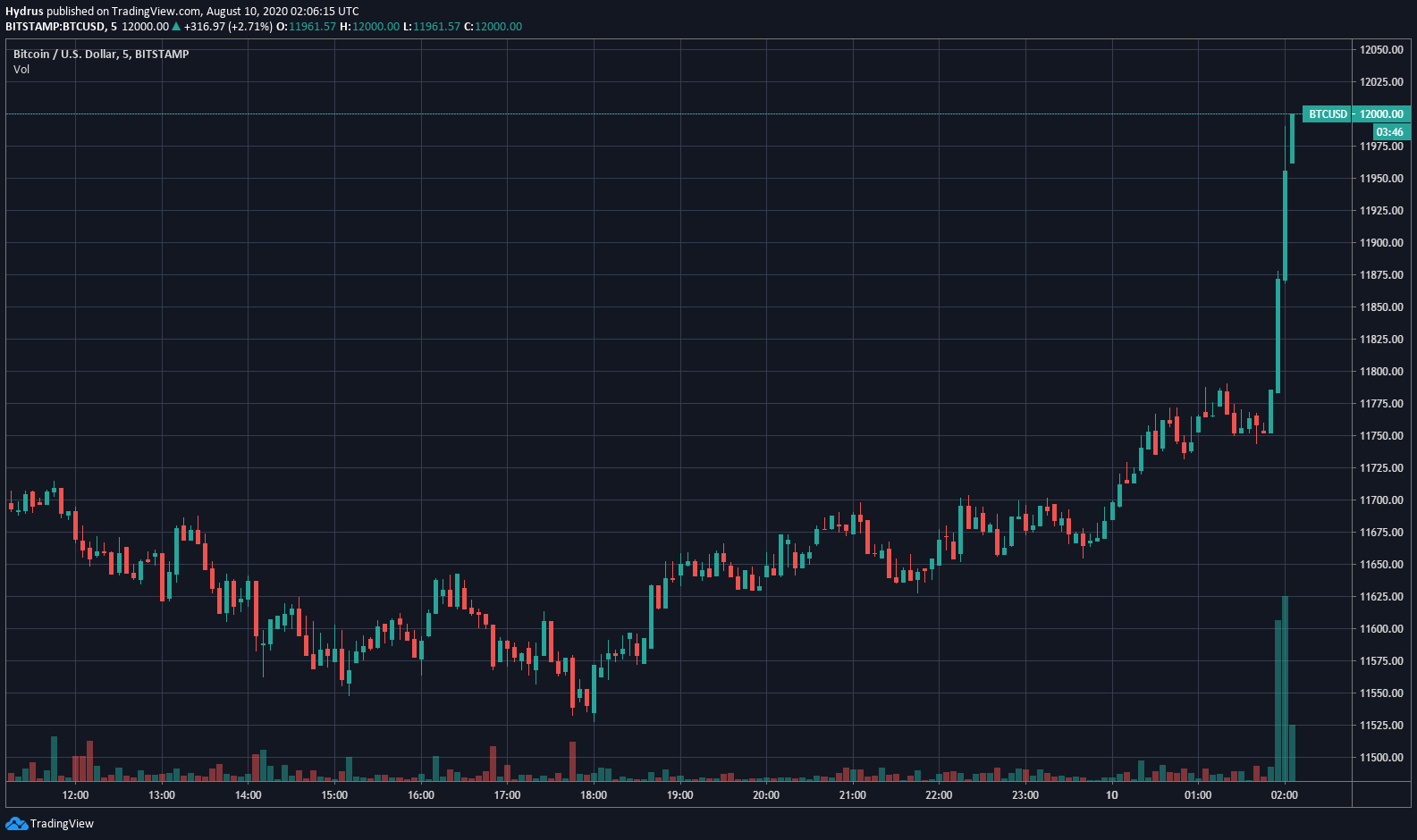Viewport: 1417px width, 840px height.
Task: Click the 11500.00 price axis label
Action: coord(1381,758)
